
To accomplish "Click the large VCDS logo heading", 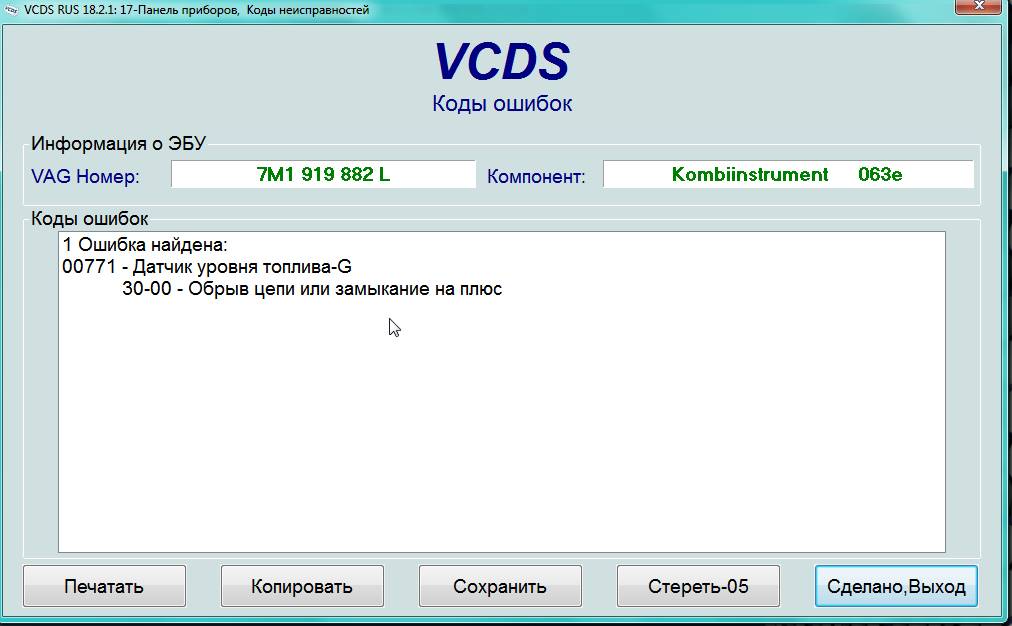I will [501, 62].
